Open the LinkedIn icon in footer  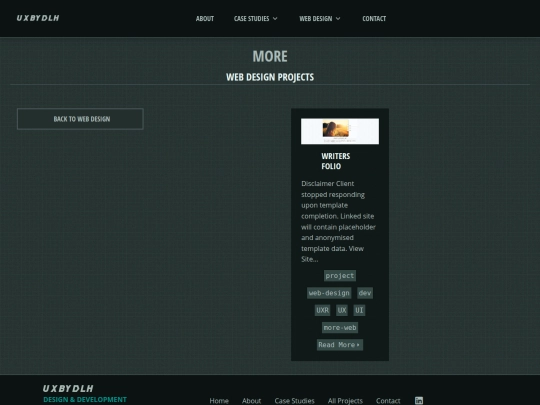click(x=419, y=400)
